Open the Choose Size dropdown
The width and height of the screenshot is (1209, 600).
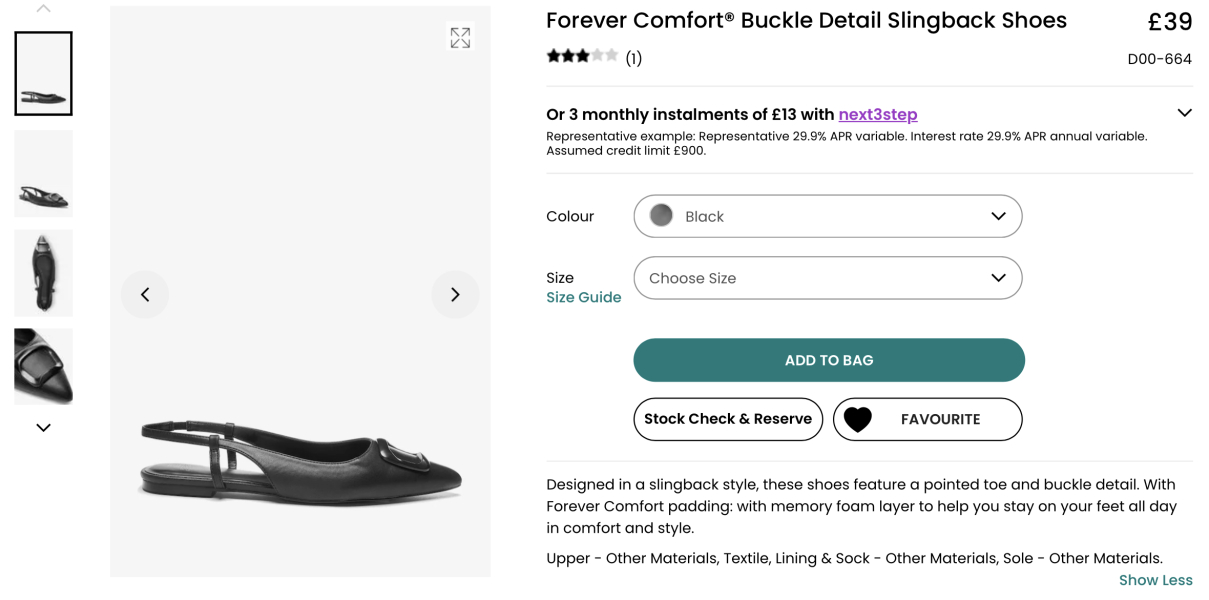(827, 278)
